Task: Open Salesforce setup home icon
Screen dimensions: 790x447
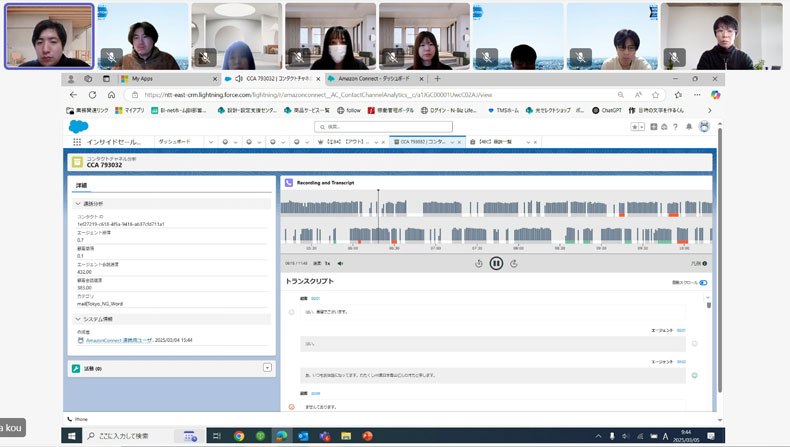Action: [664, 126]
